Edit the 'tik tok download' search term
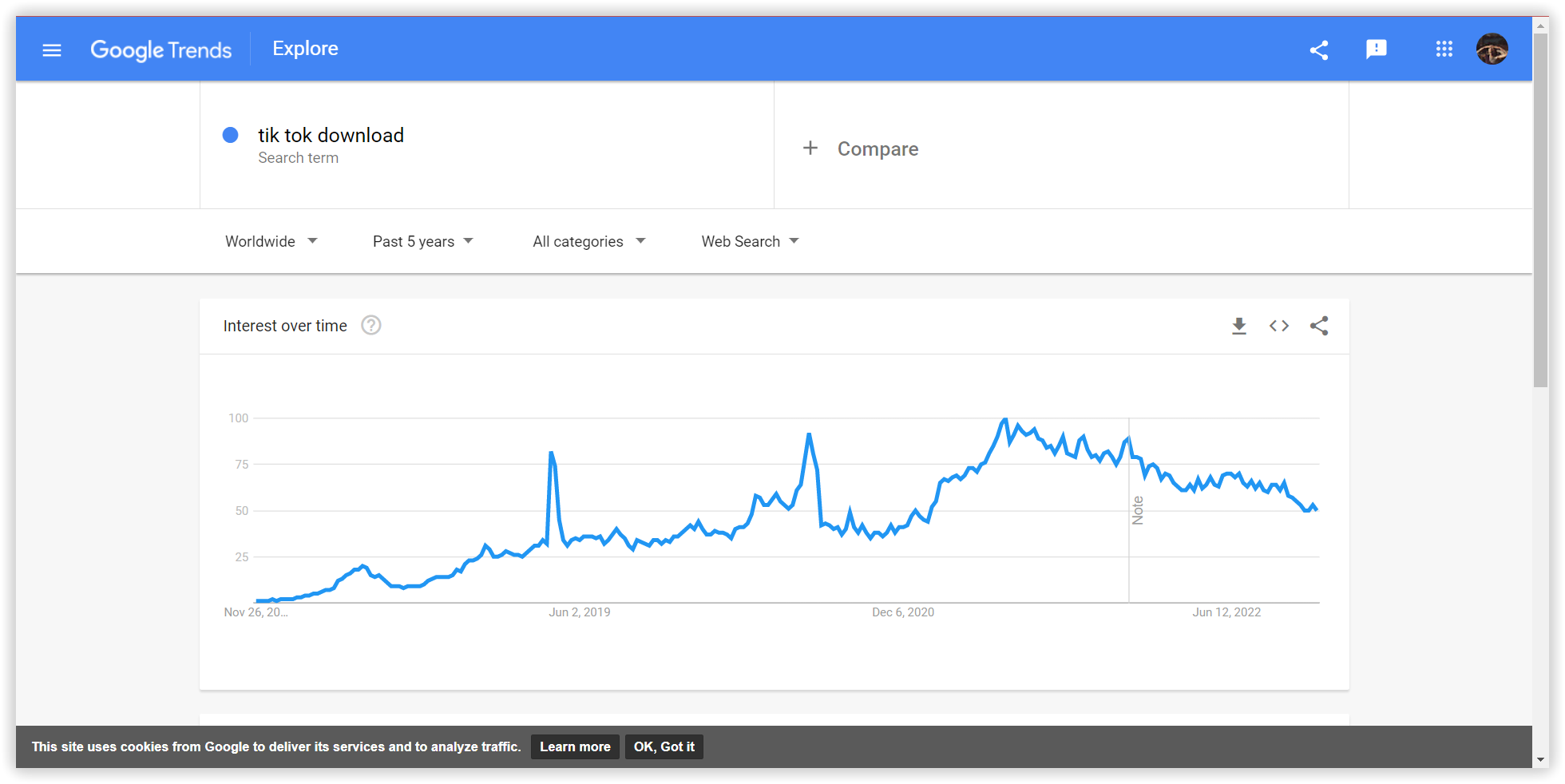1565x784 pixels. 331,136
